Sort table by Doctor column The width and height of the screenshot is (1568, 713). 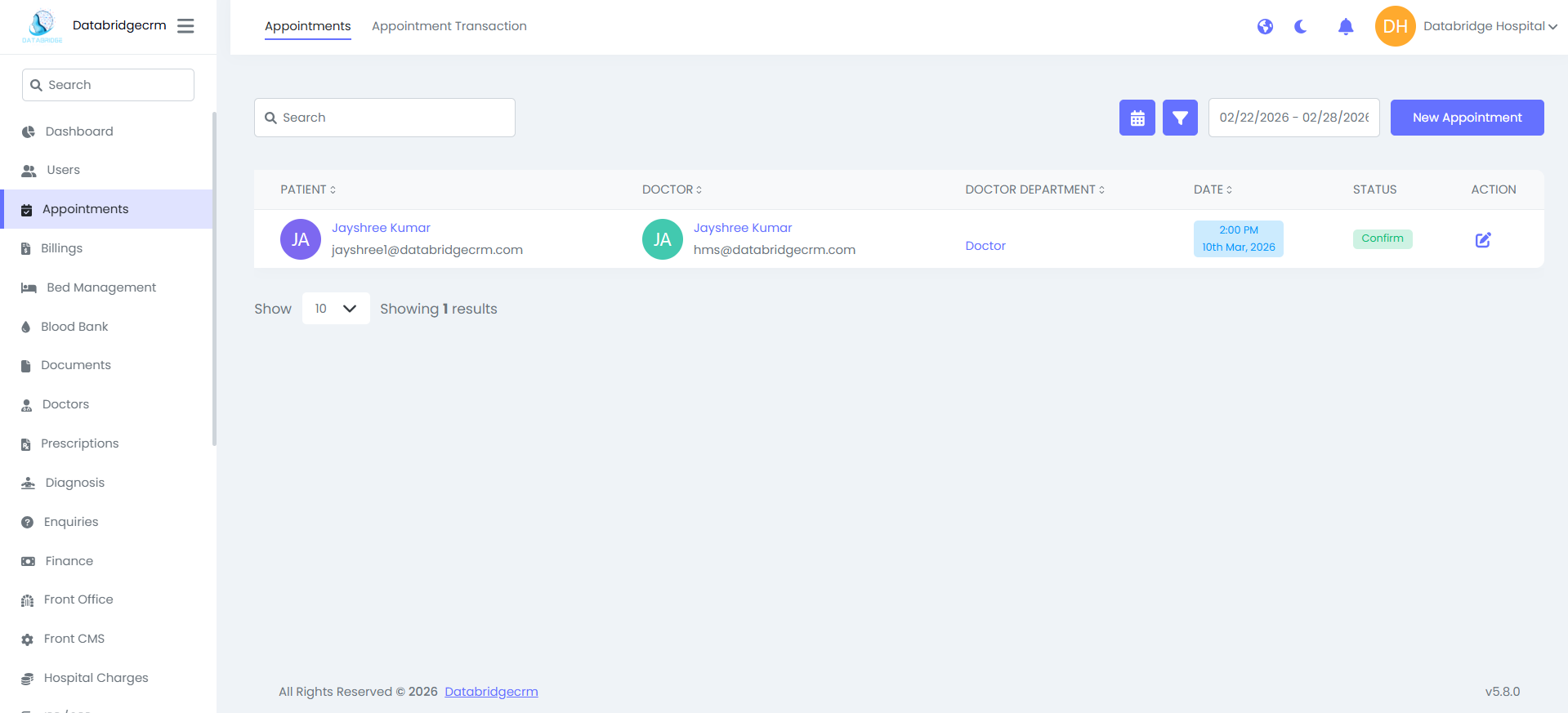(672, 189)
